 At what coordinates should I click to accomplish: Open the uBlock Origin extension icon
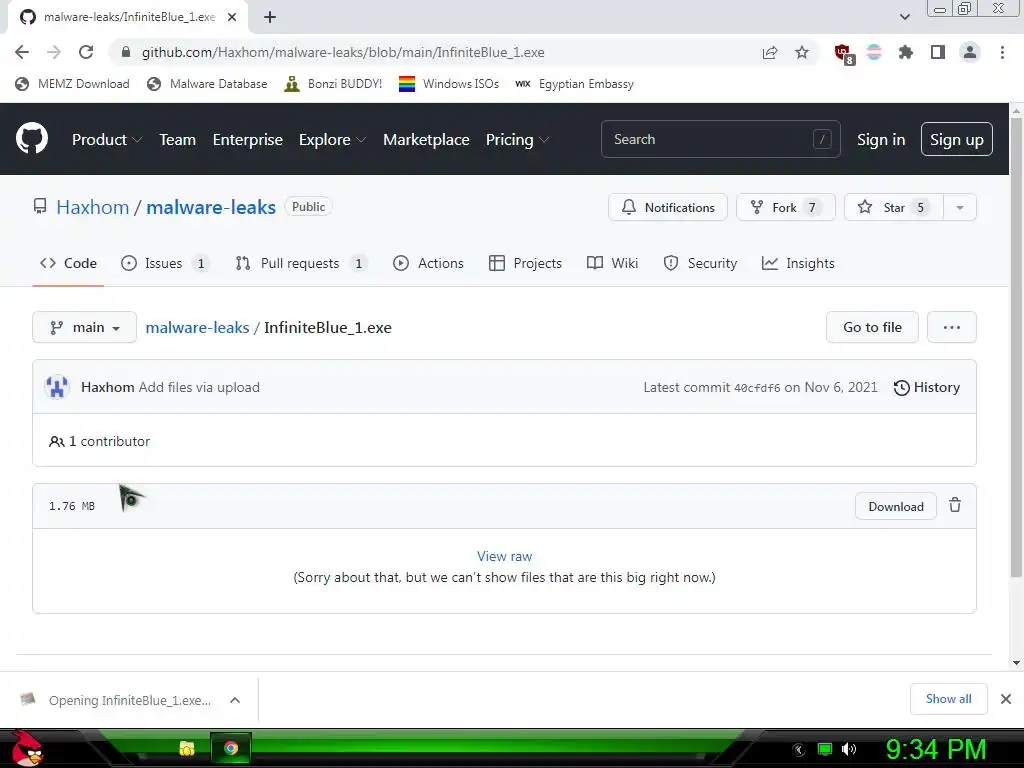(x=844, y=54)
